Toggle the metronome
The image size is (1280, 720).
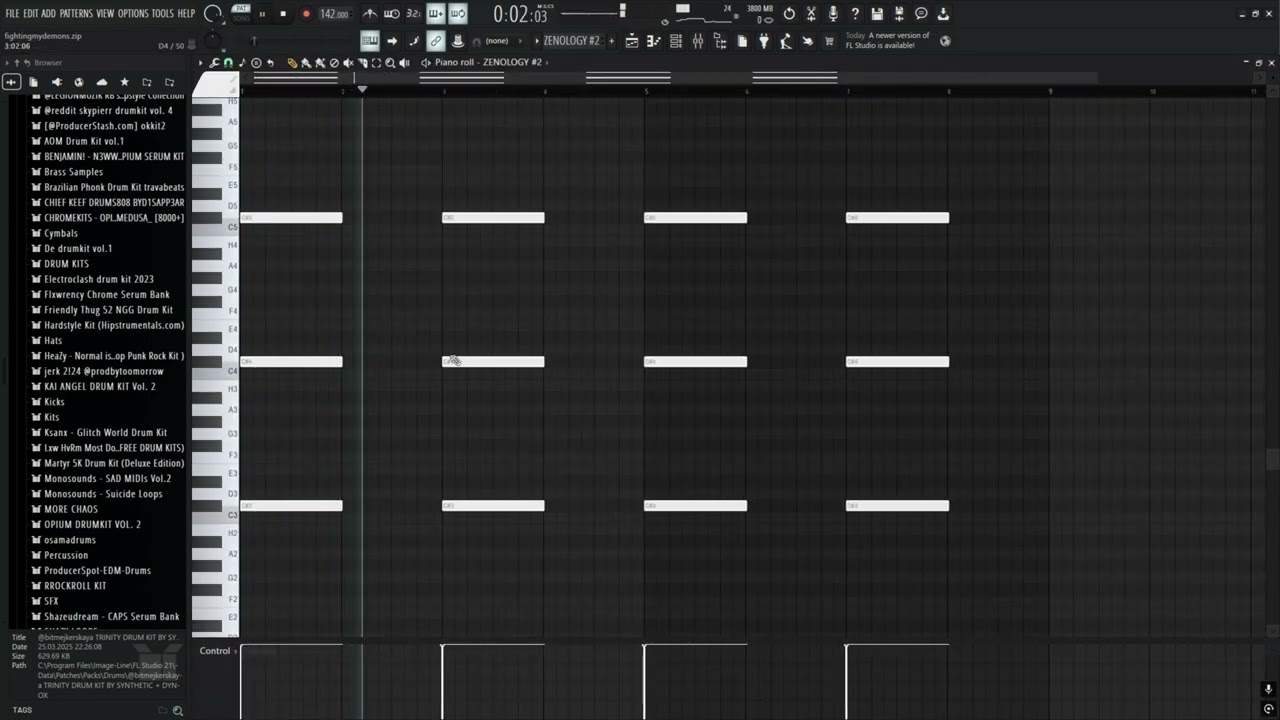point(370,14)
